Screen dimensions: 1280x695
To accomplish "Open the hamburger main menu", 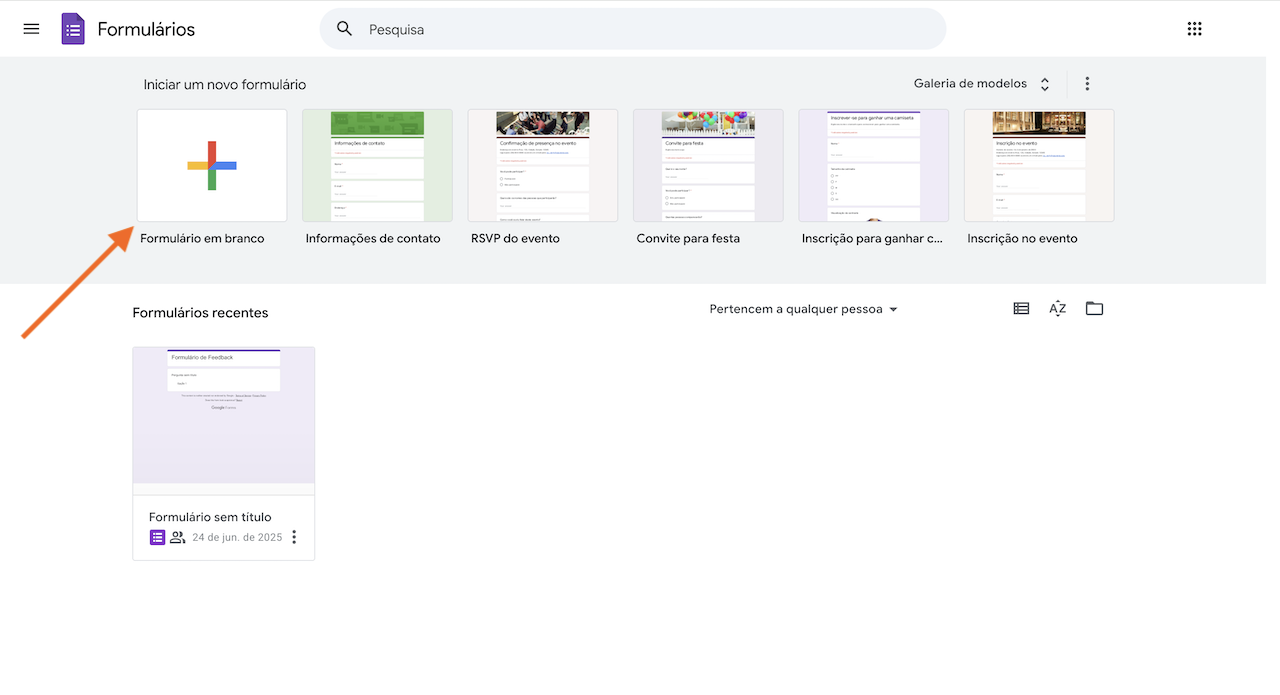I will pos(31,29).
